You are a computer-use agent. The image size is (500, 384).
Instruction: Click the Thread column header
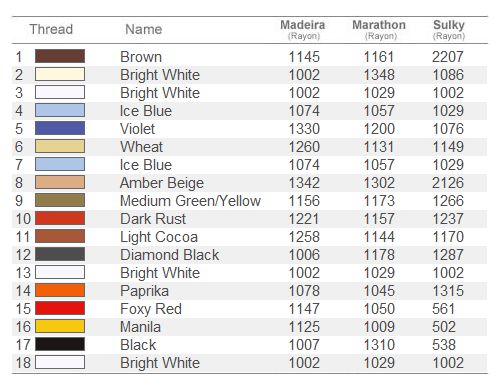point(51,29)
